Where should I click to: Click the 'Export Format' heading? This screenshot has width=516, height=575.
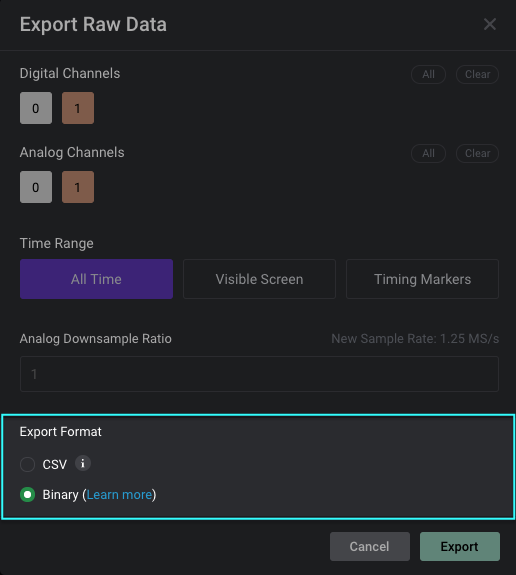coord(61,432)
